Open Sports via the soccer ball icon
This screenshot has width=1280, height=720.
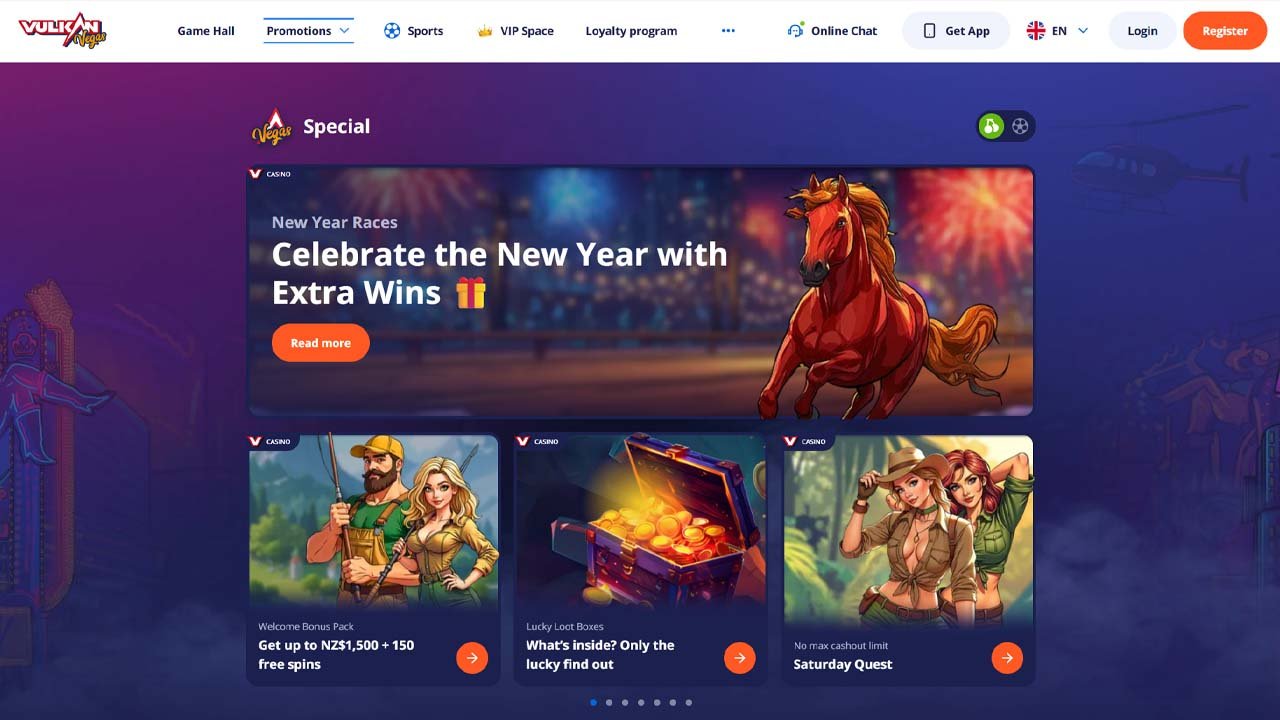point(392,31)
